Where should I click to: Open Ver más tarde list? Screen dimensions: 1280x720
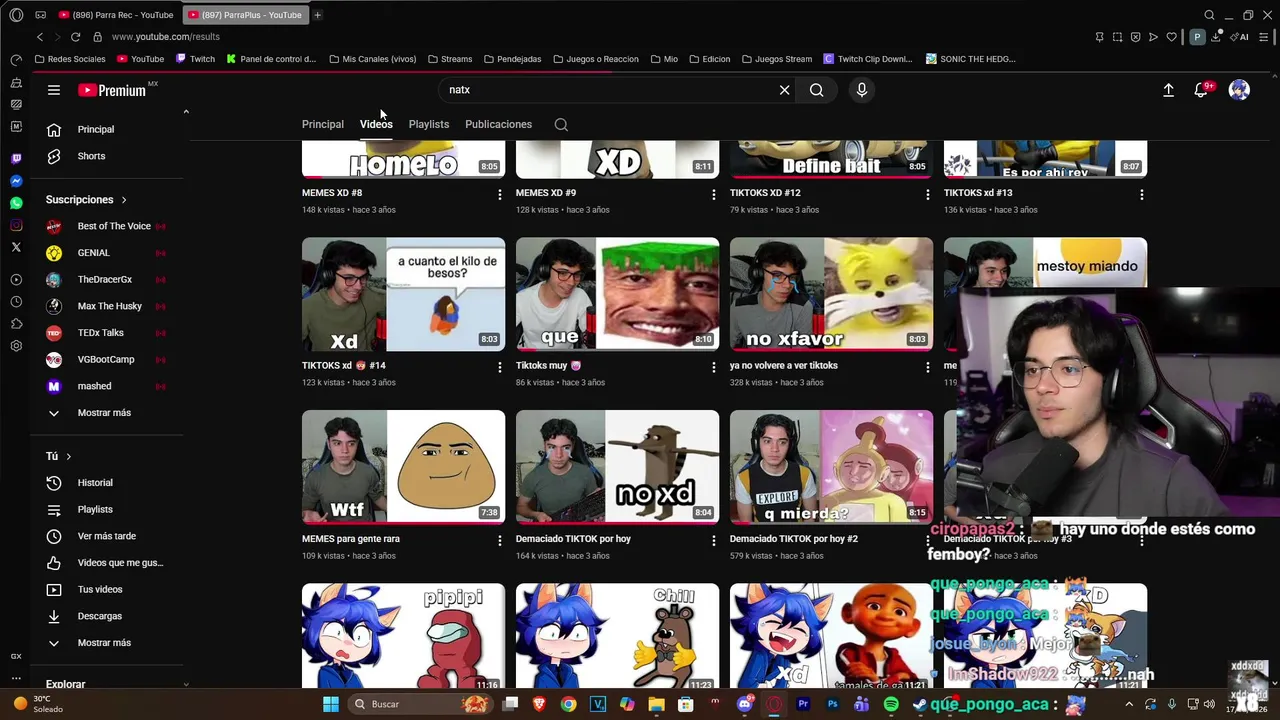click(x=106, y=536)
